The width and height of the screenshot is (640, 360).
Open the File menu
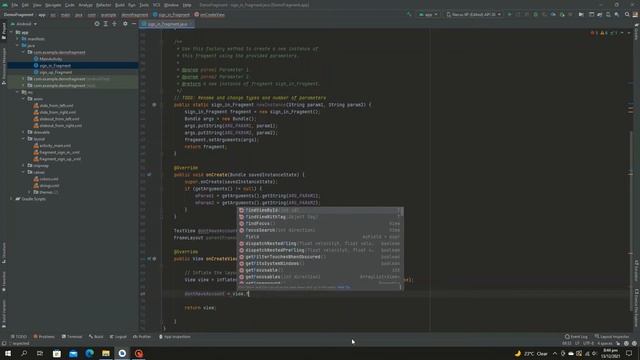coord(15,5)
